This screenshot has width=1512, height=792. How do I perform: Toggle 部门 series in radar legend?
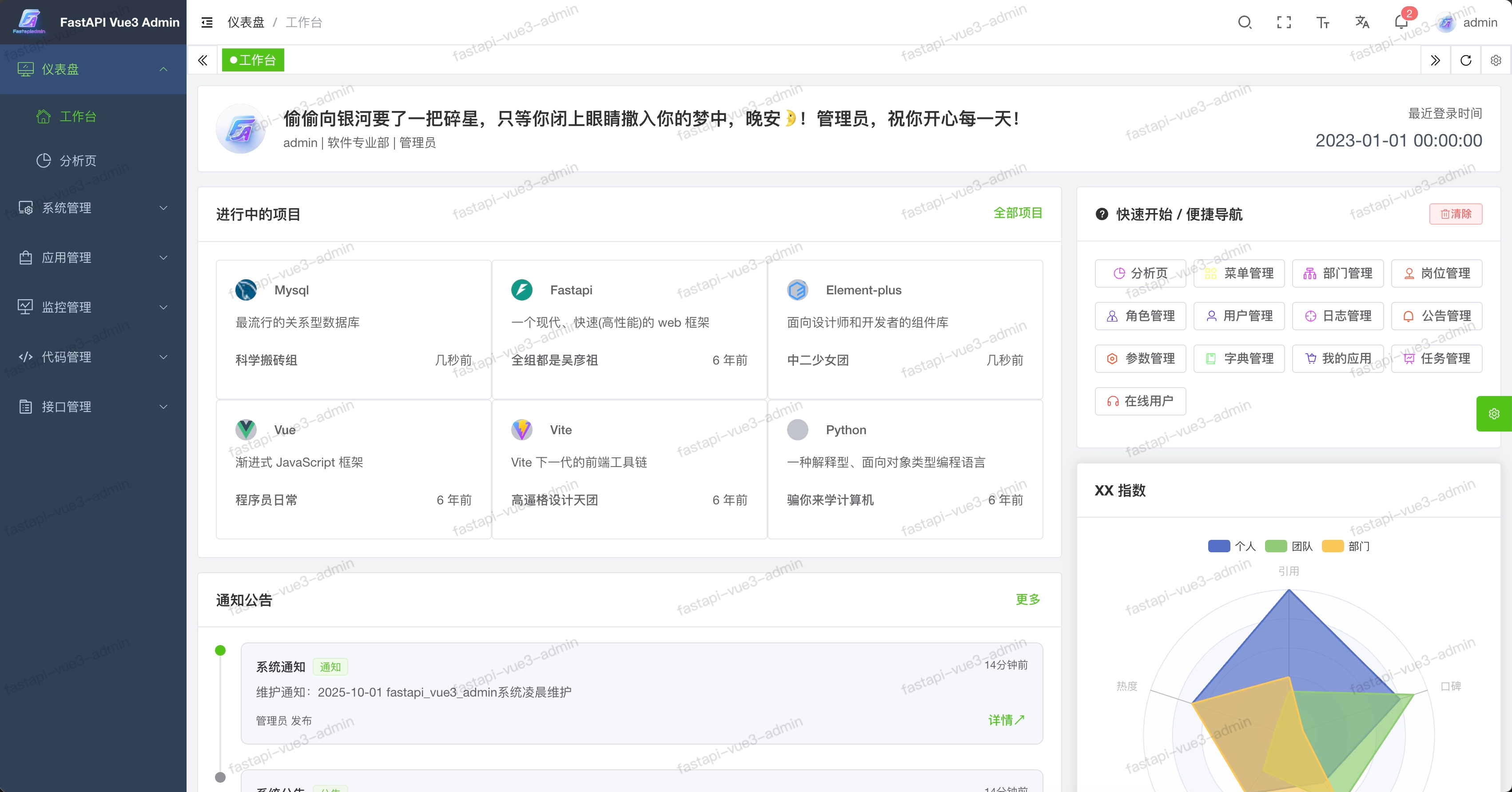[x=1345, y=546]
